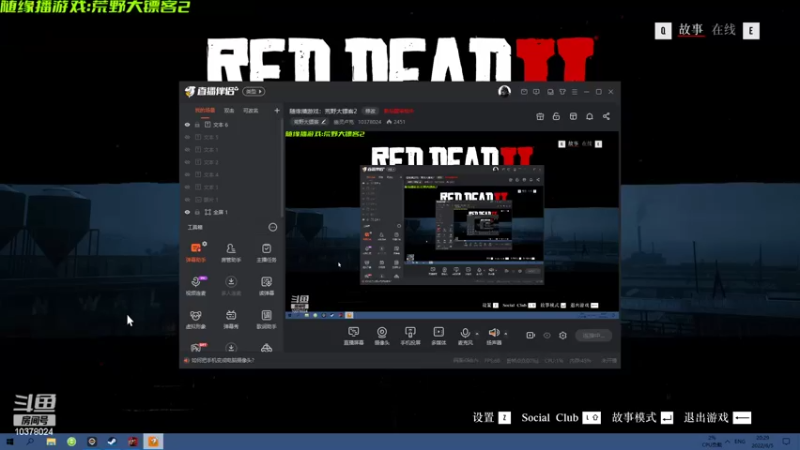Click the shirt skin icon in title bar
Screen dimensions: 800x450
point(562,92)
